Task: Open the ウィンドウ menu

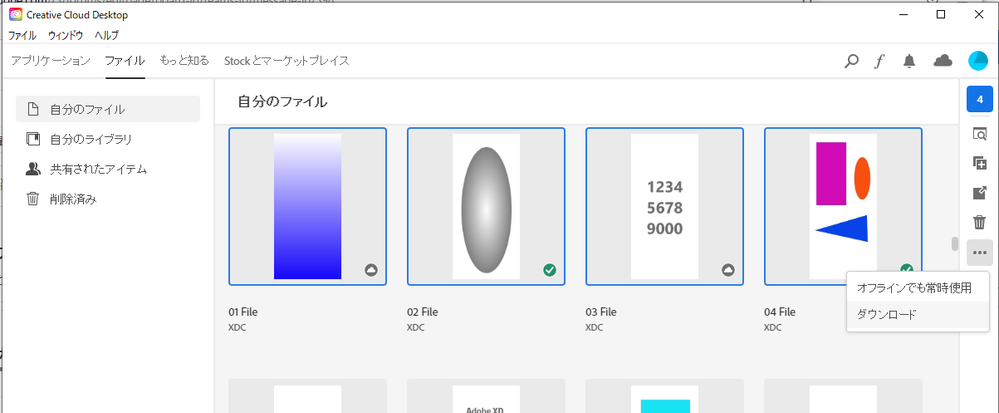Action: [66, 35]
